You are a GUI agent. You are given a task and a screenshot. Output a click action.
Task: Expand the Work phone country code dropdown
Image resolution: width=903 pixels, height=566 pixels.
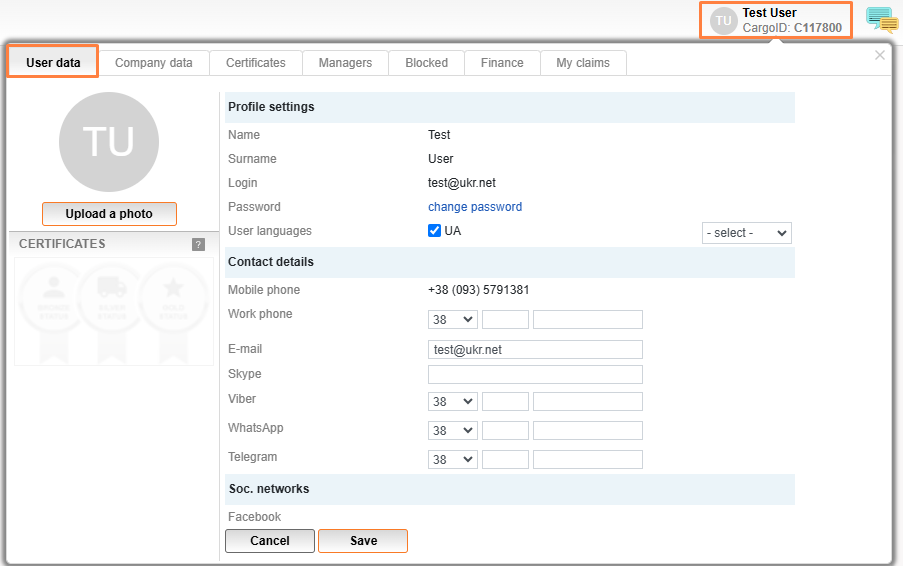(452, 320)
